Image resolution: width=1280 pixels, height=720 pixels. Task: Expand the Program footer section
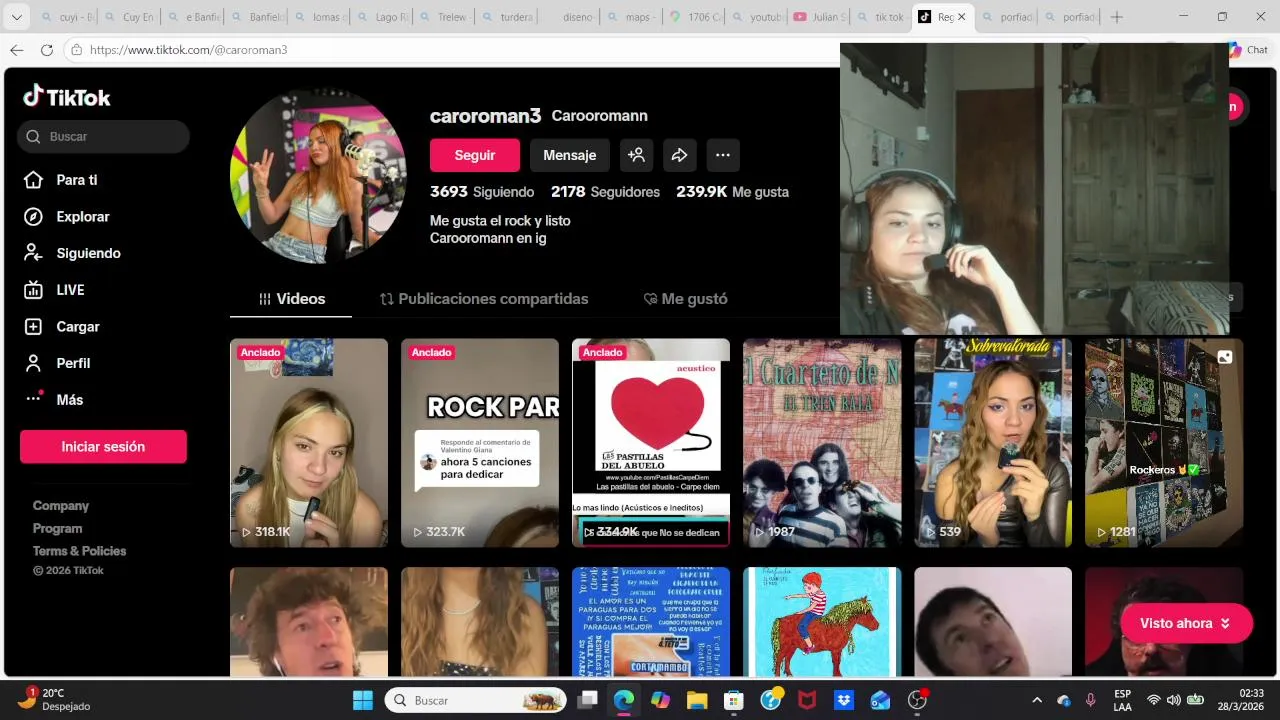[x=57, y=529]
